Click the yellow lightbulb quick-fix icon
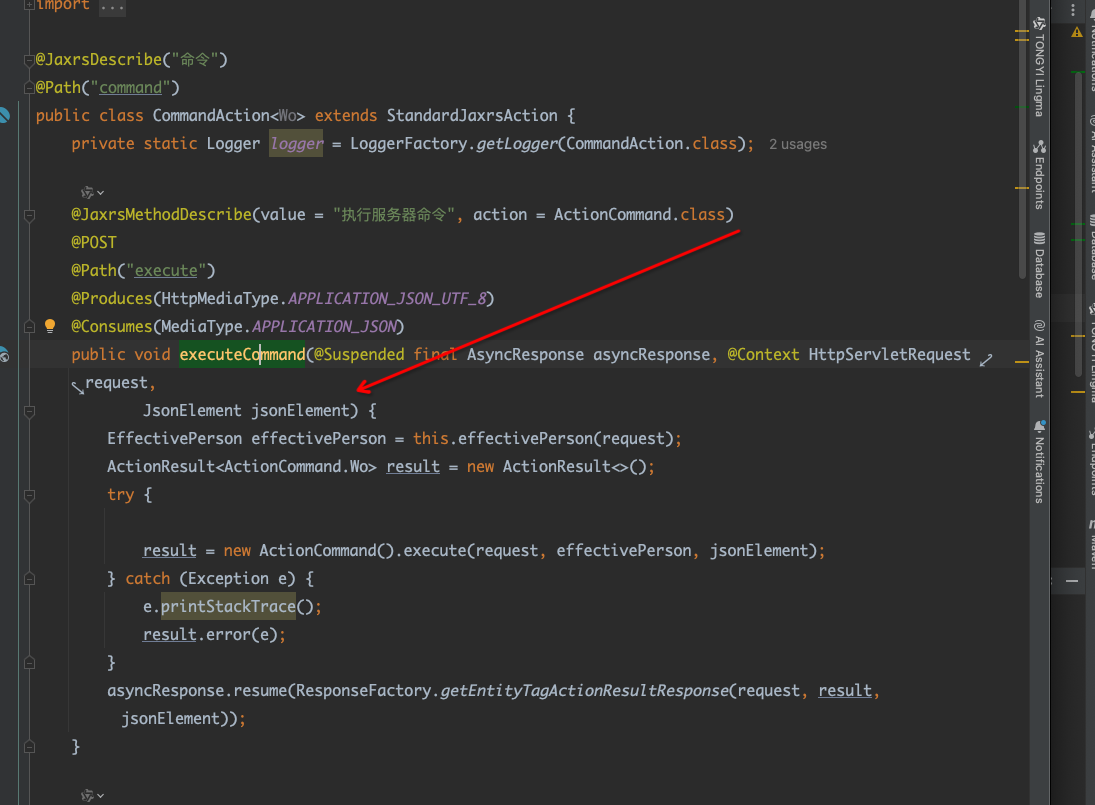The width and height of the screenshot is (1095, 805). 50,326
